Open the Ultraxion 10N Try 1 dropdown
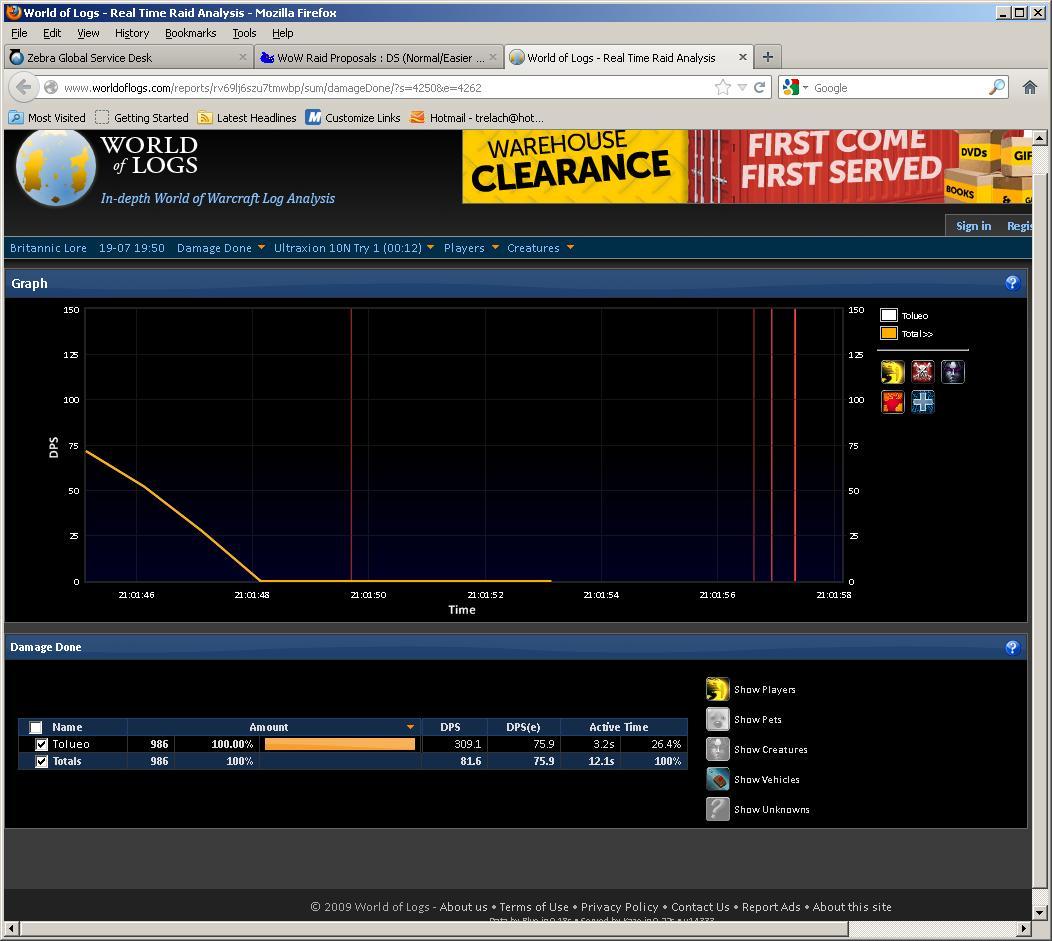The image size is (1052, 941). (x=353, y=248)
